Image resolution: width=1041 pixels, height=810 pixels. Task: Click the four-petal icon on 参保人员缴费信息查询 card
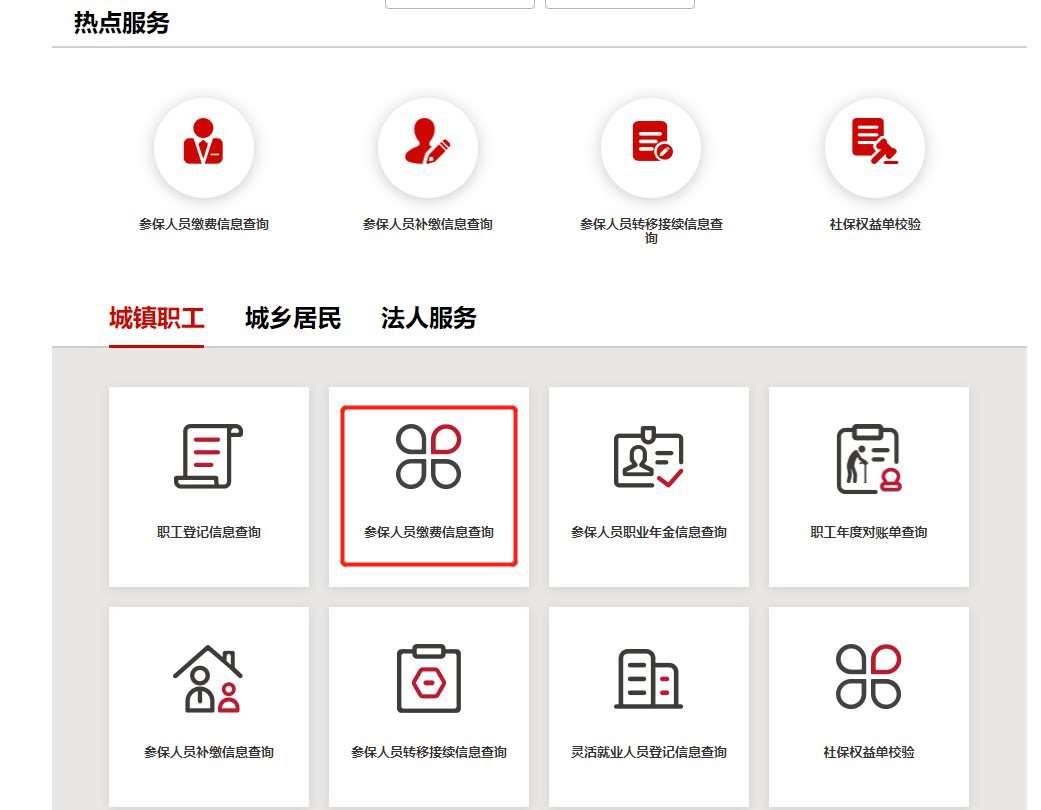click(x=428, y=456)
